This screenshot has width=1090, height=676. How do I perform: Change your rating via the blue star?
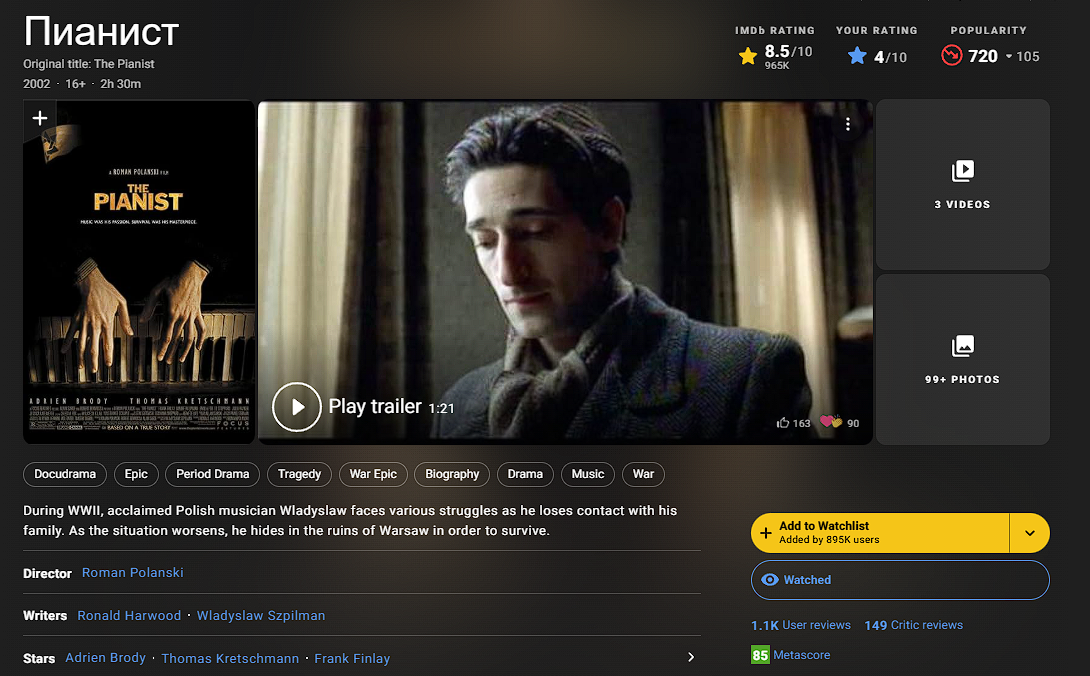coord(857,56)
